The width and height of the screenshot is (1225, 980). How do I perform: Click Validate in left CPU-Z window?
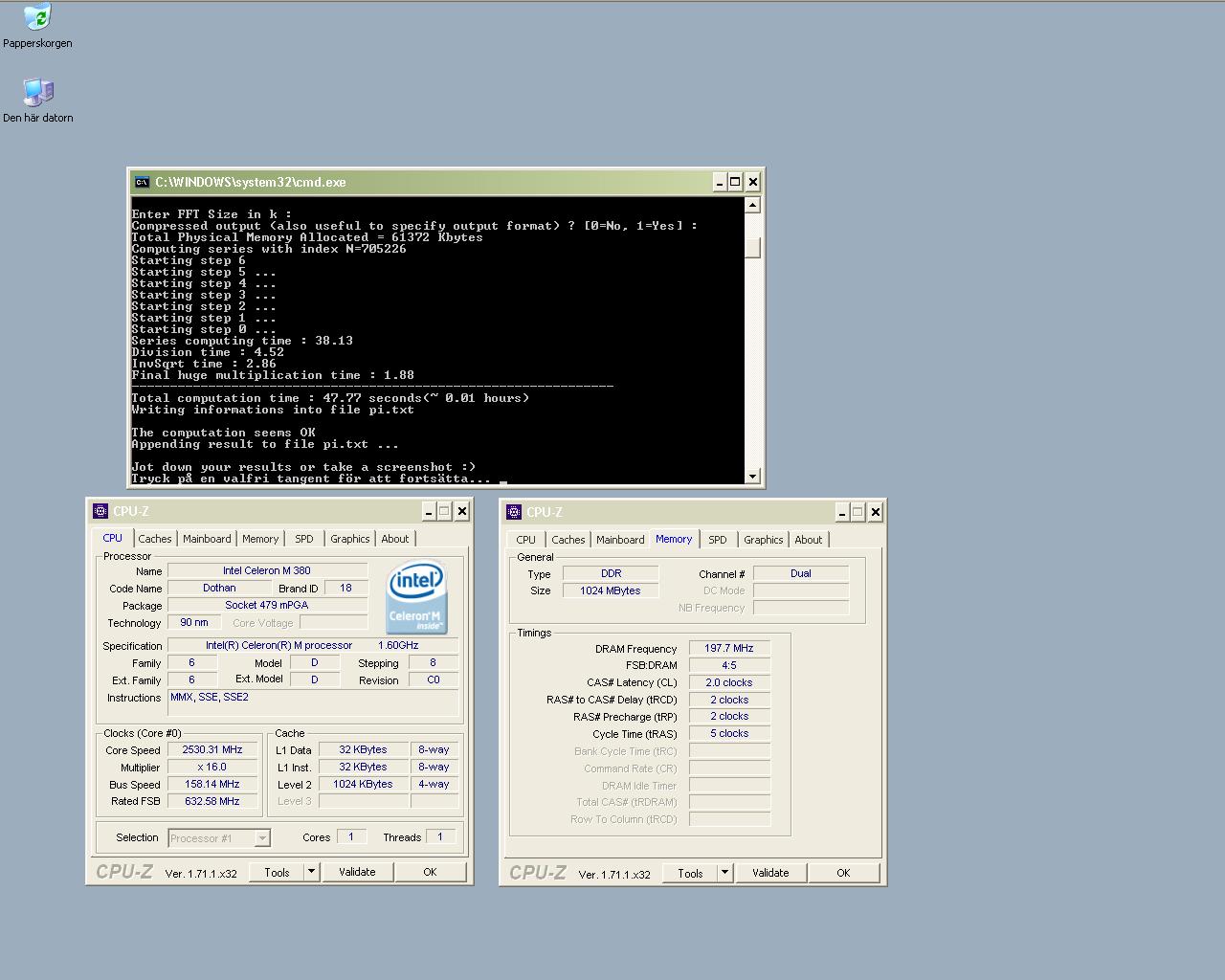coord(357,872)
